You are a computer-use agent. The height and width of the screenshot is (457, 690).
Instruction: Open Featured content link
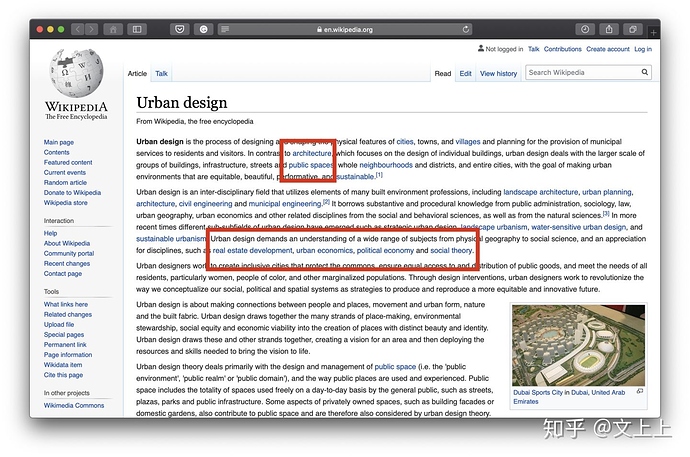[x=68, y=162]
